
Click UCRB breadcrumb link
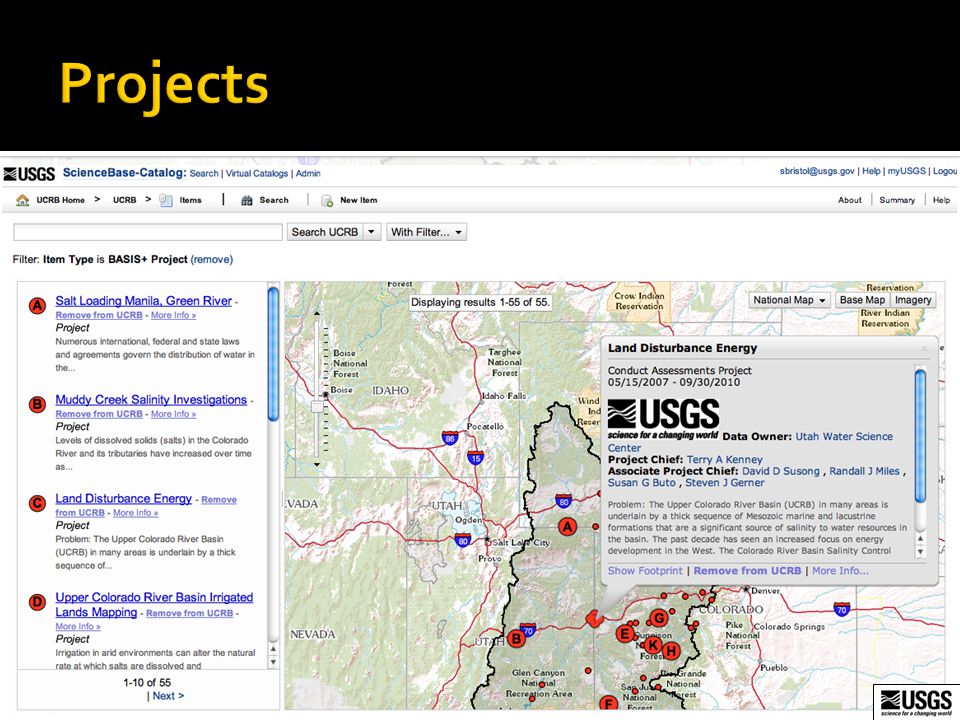coord(124,200)
